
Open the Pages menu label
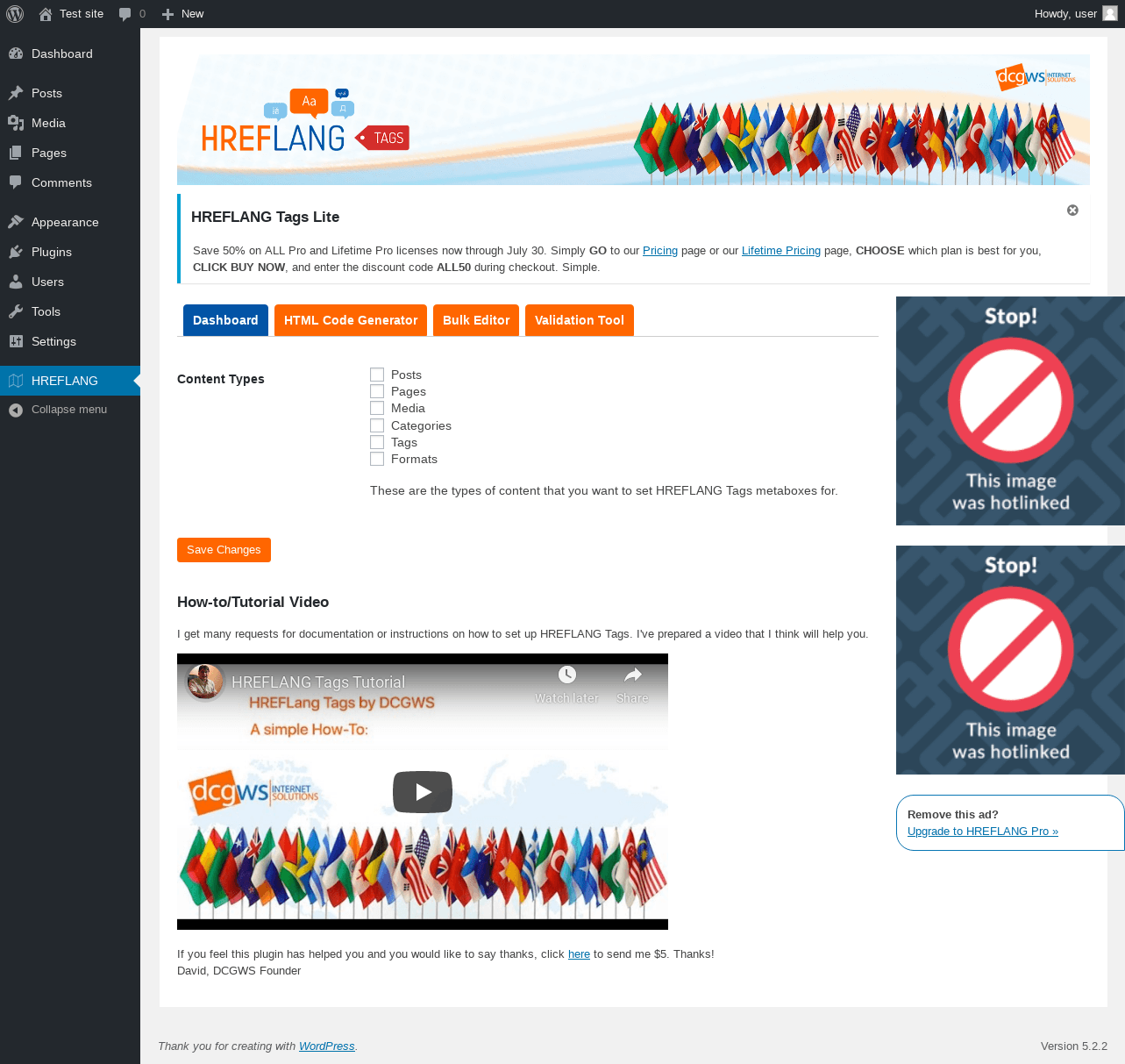[49, 153]
